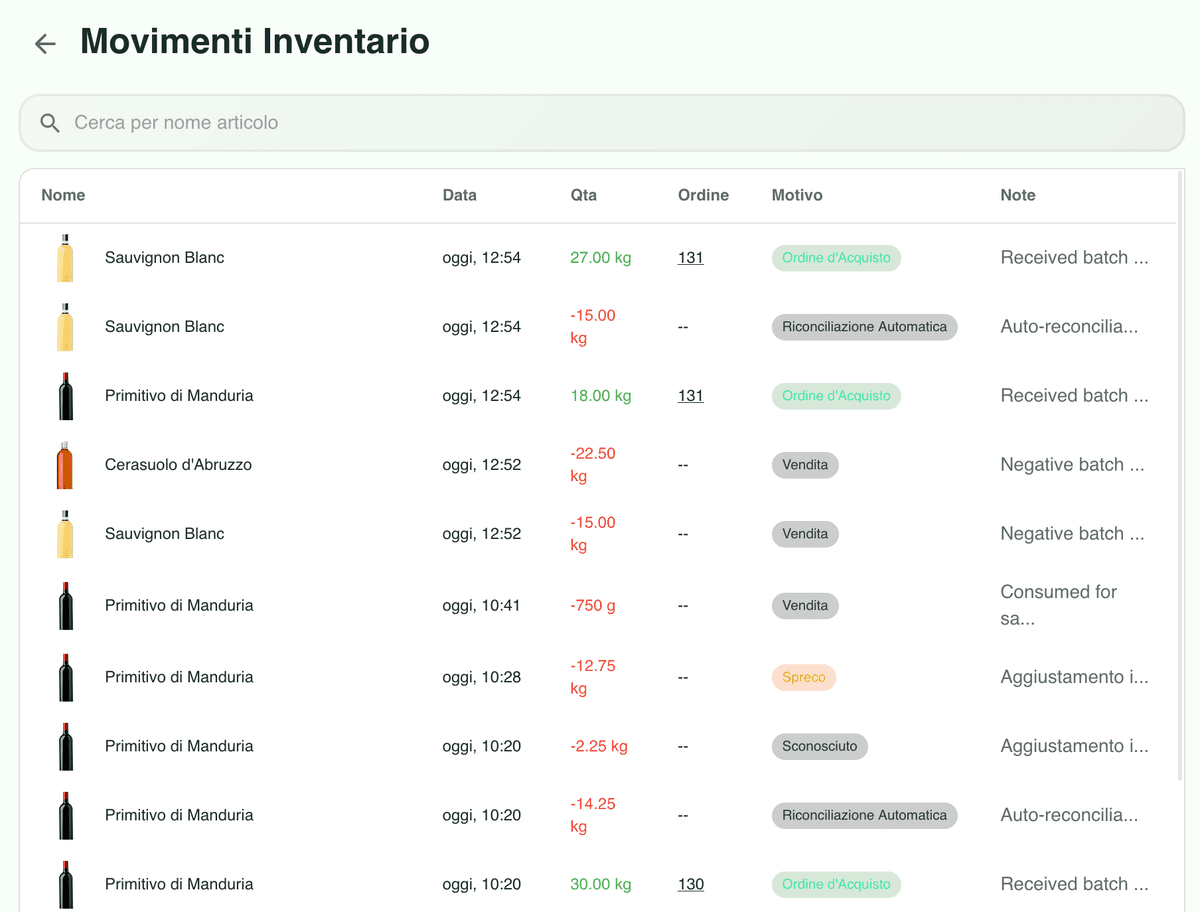1200x912 pixels.
Task: Select the bottle icon next to oggi 10:41 entry
Action: coord(65,605)
